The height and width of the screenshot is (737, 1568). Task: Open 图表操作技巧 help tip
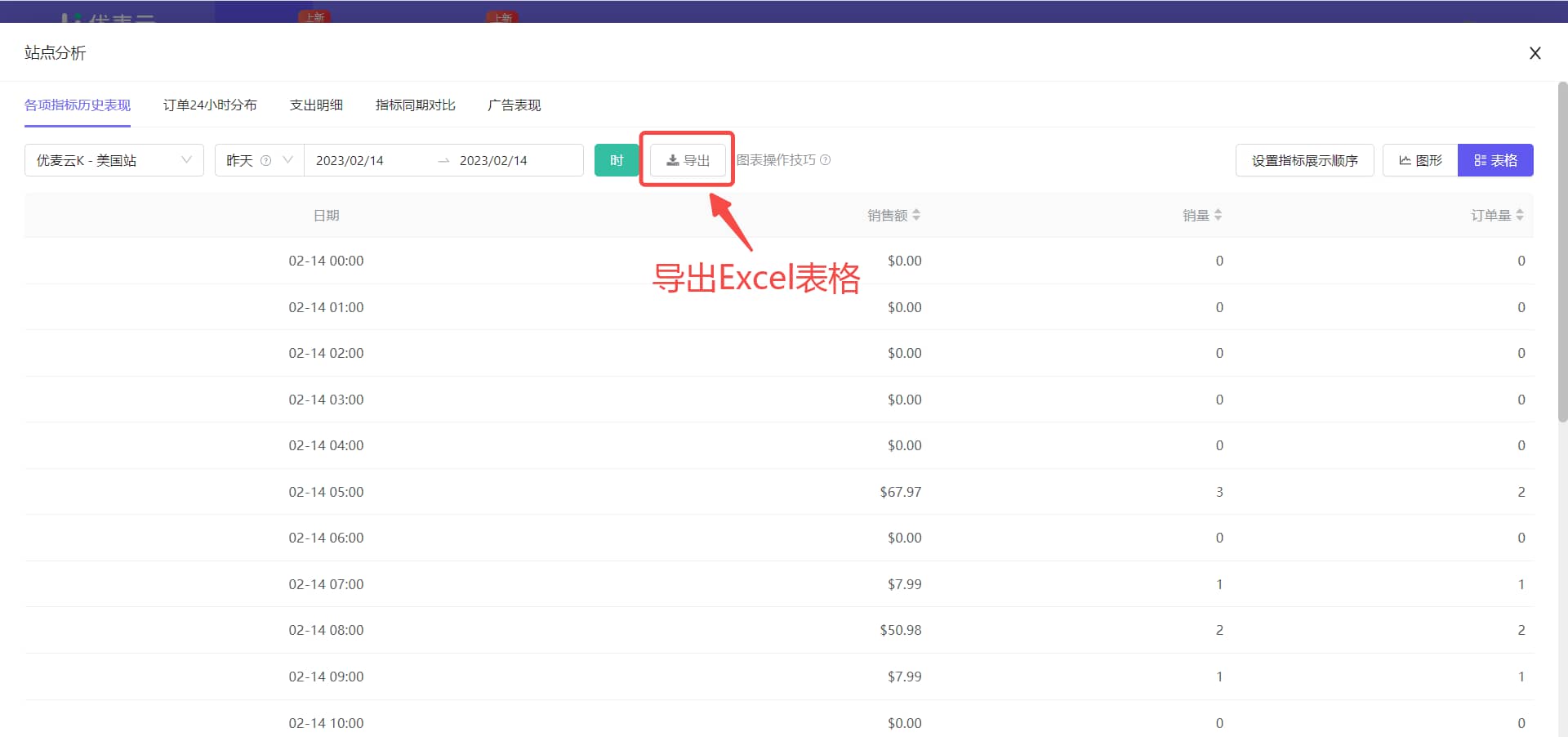(776, 160)
